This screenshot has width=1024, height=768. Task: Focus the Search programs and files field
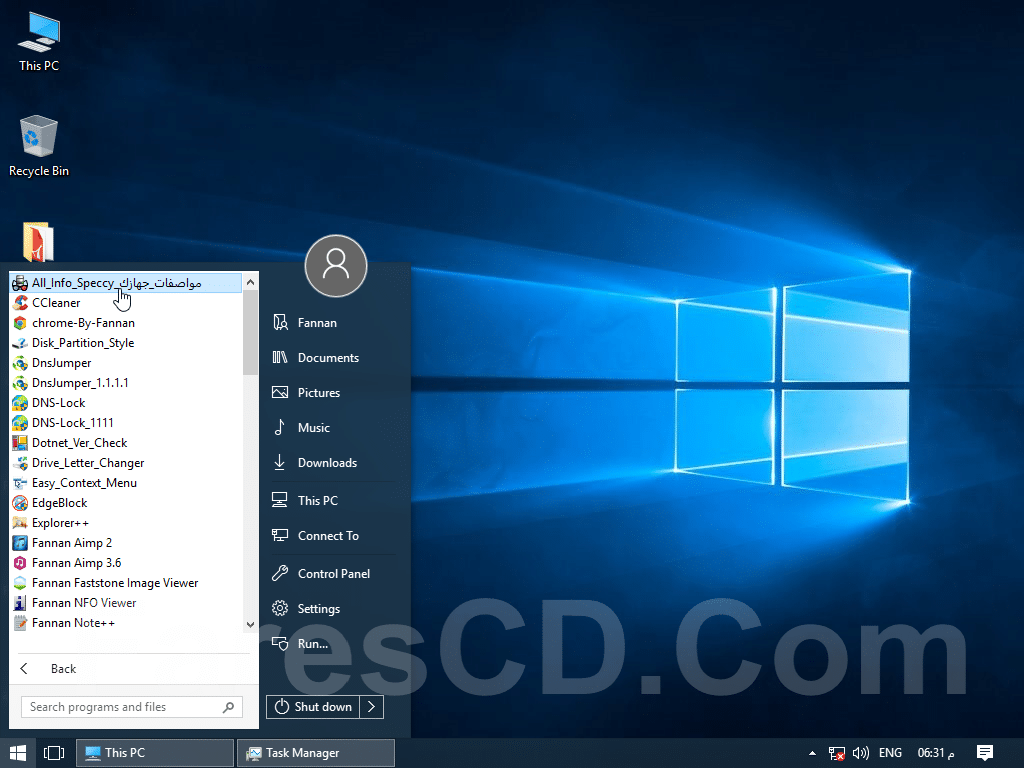point(132,707)
